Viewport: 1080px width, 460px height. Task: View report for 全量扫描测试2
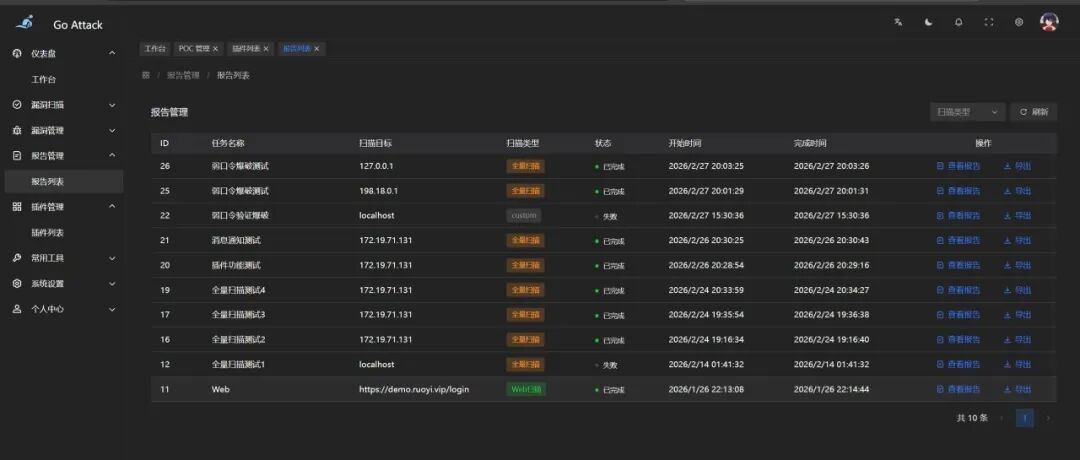pyautogui.click(x=958, y=339)
